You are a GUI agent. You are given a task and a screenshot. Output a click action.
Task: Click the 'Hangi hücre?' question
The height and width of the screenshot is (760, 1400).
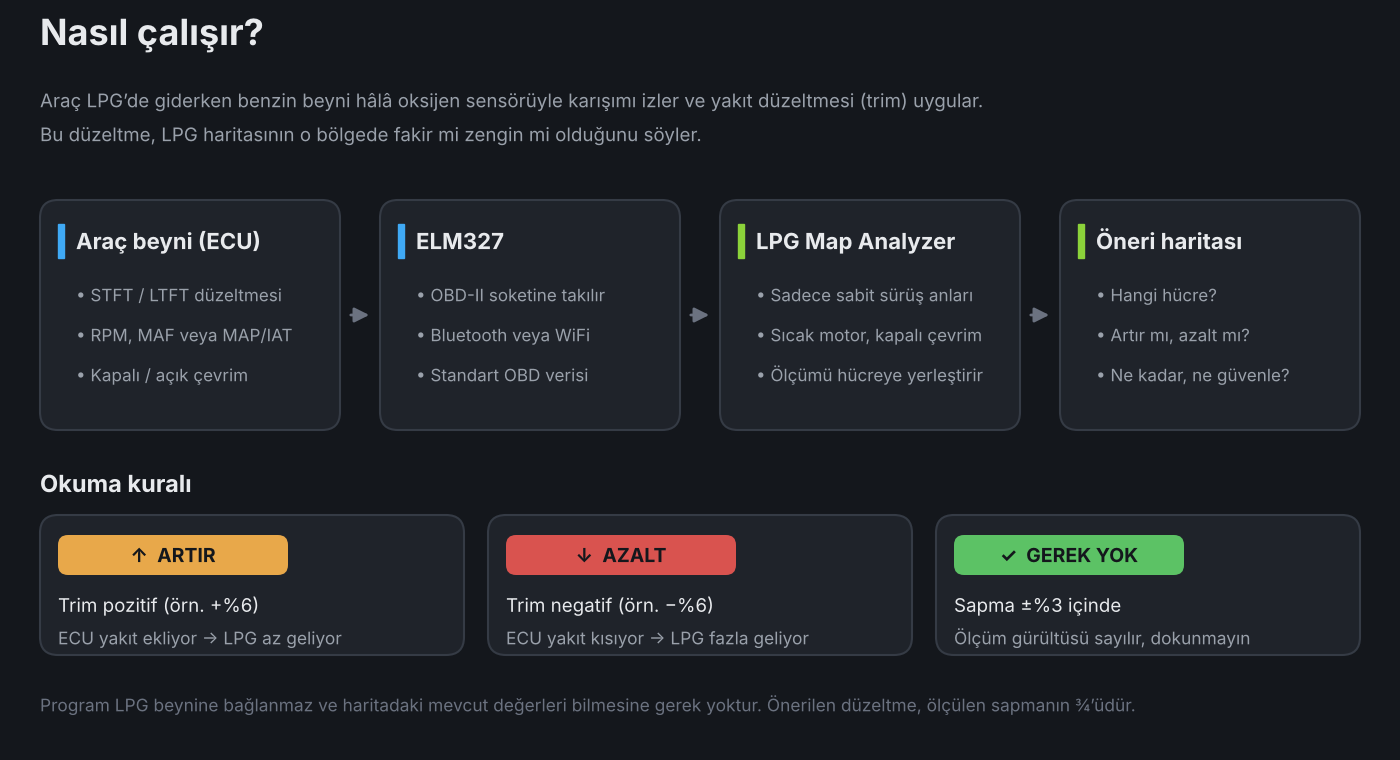coord(1156,295)
